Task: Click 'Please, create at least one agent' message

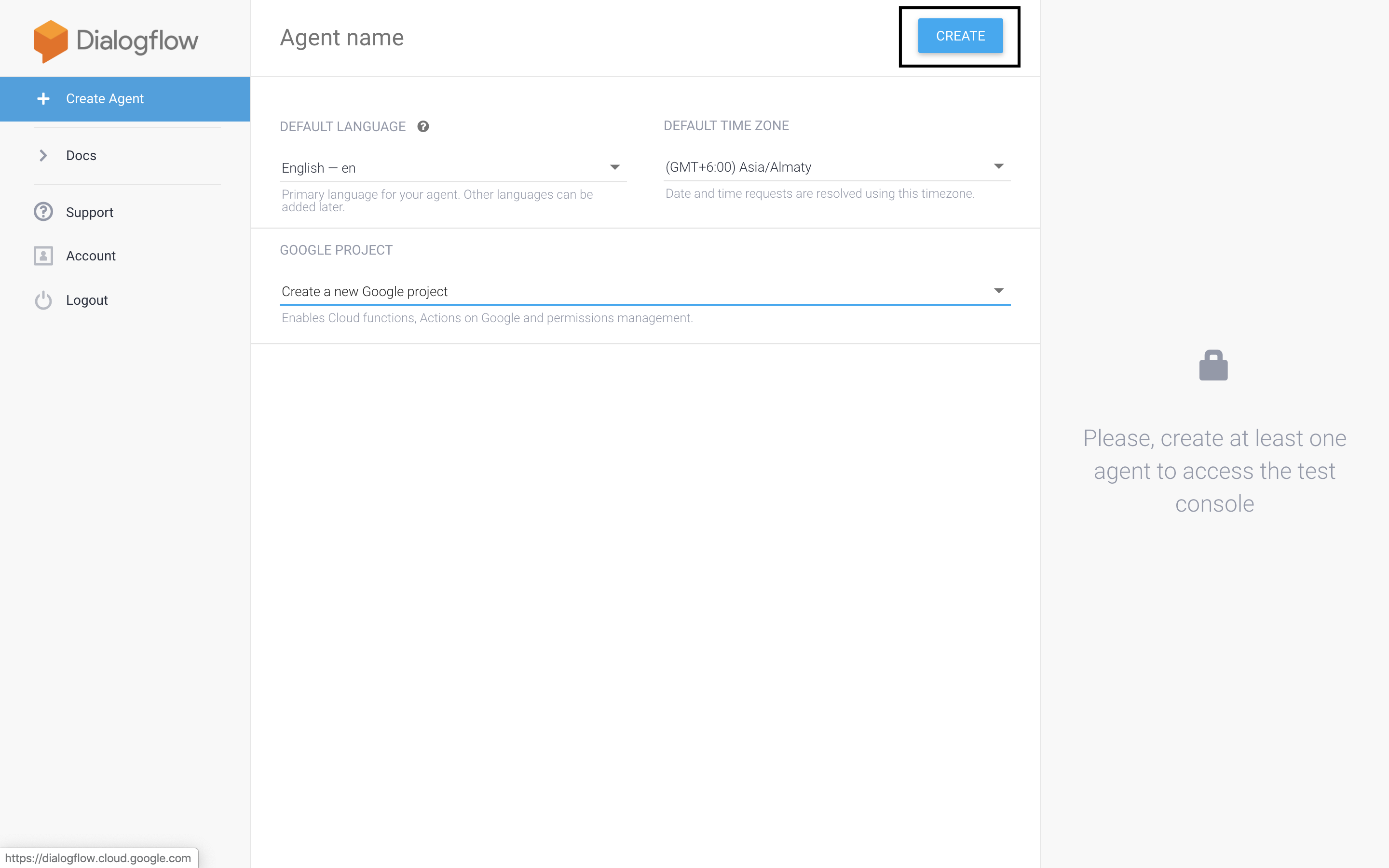Action: tap(1214, 471)
